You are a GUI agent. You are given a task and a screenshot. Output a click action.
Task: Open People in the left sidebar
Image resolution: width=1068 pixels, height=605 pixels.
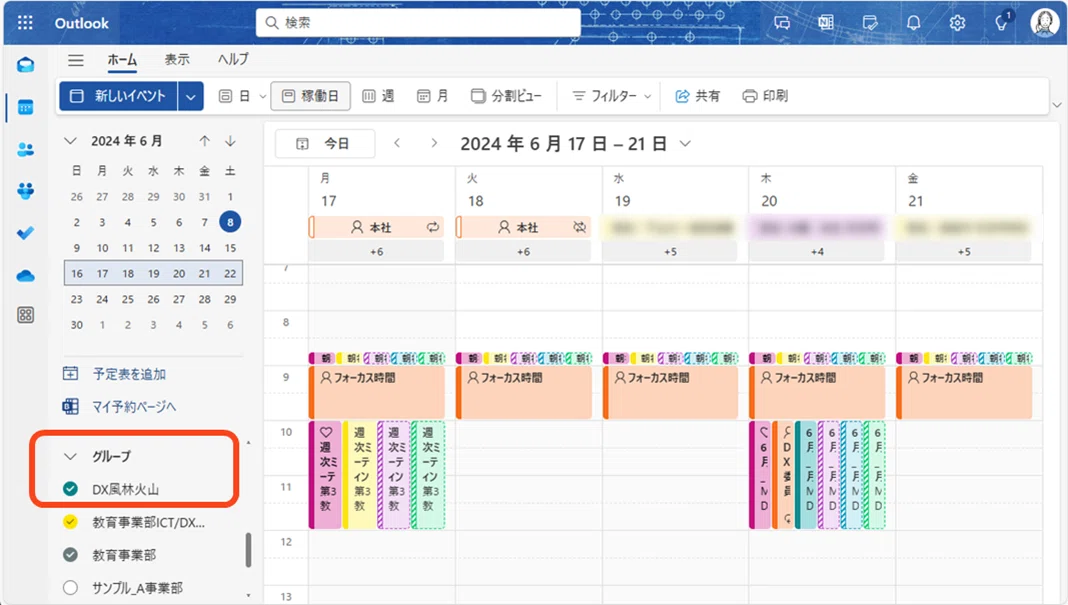26,149
